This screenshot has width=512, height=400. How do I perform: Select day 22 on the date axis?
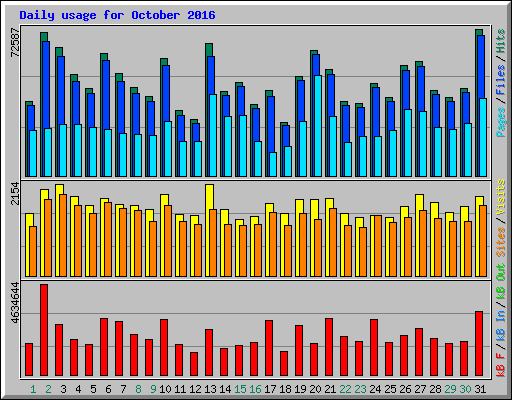(345, 389)
